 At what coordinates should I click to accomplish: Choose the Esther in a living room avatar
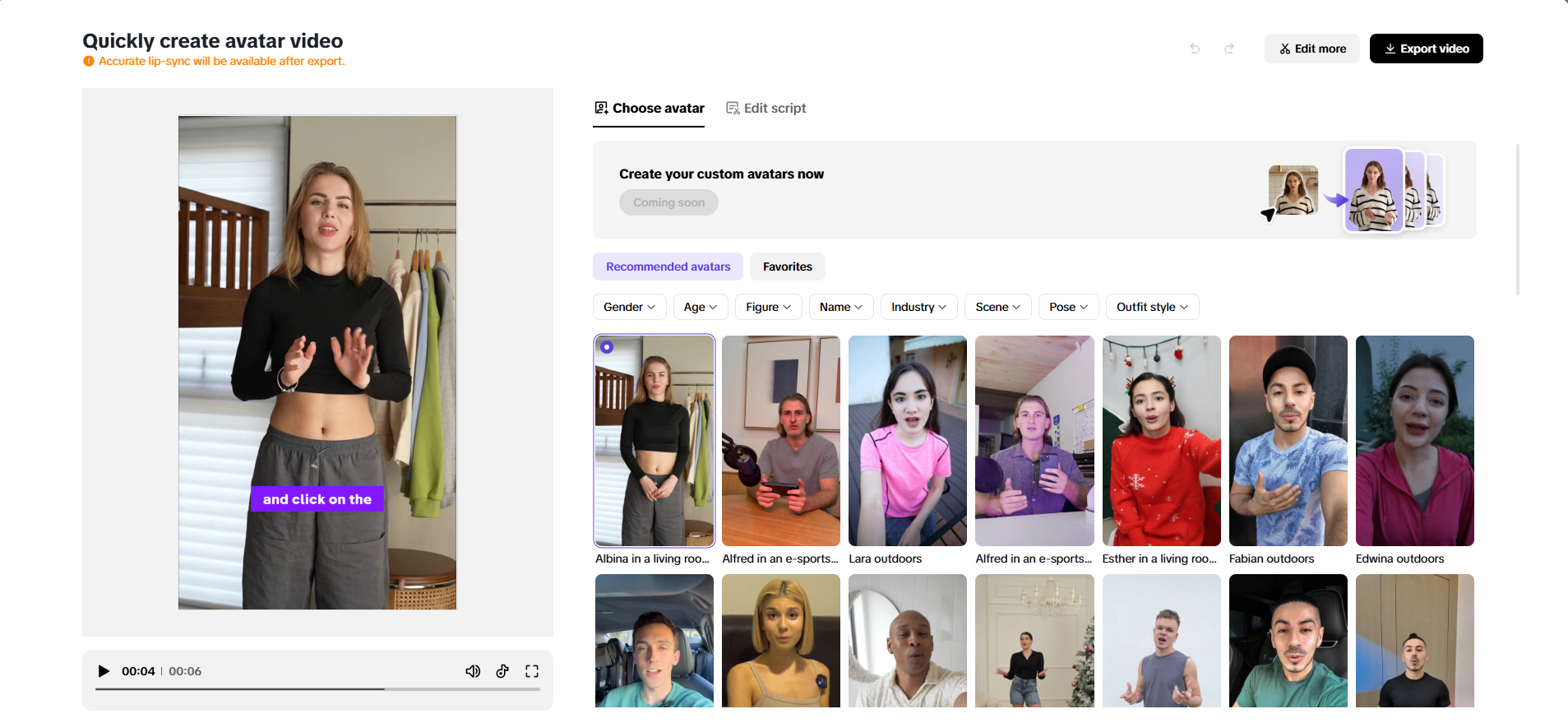click(1162, 441)
